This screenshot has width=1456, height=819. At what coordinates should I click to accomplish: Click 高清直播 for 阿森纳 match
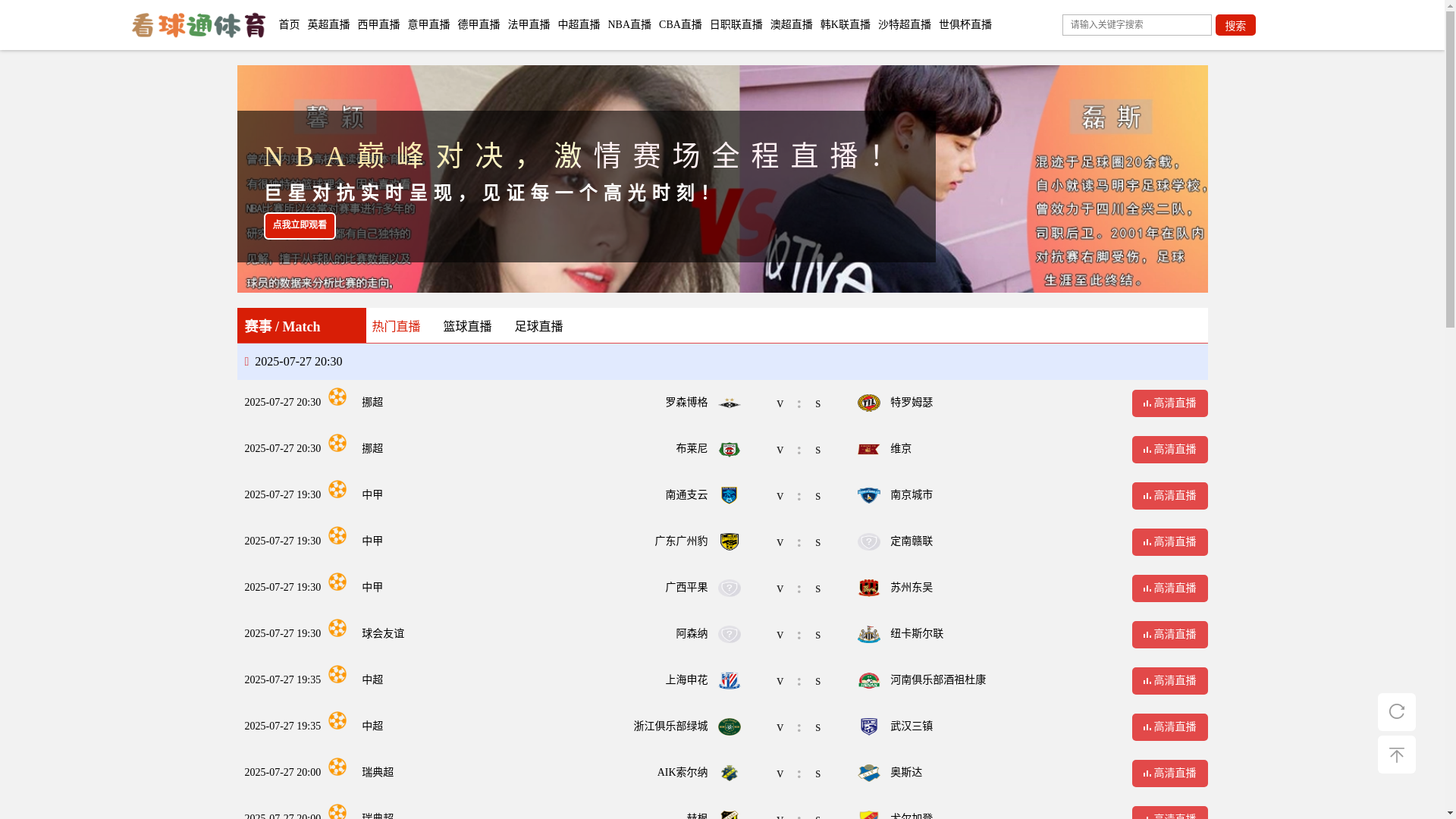click(x=1169, y=635)
